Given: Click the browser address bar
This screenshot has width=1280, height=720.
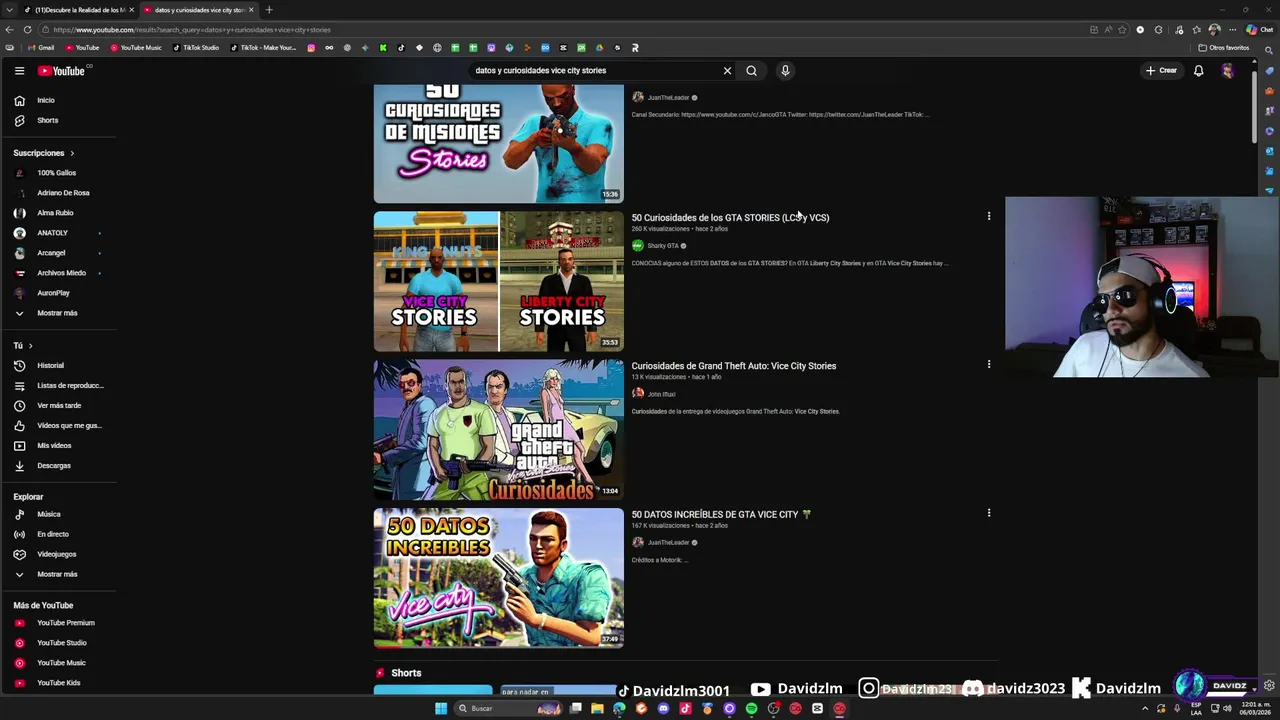Looking at the screenshot, I should [x=560, y=29].
